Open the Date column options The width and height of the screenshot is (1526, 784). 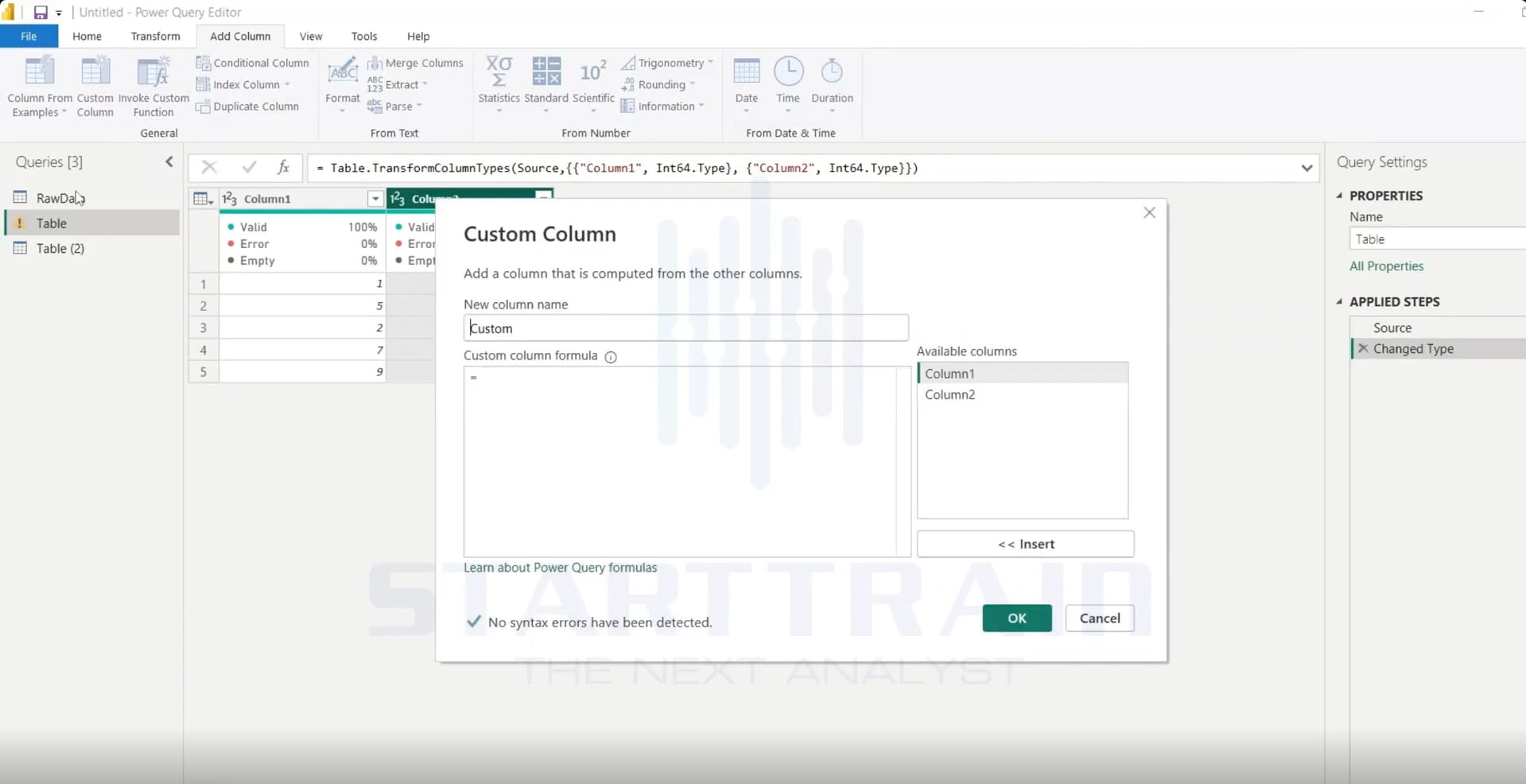click(746, 84)
